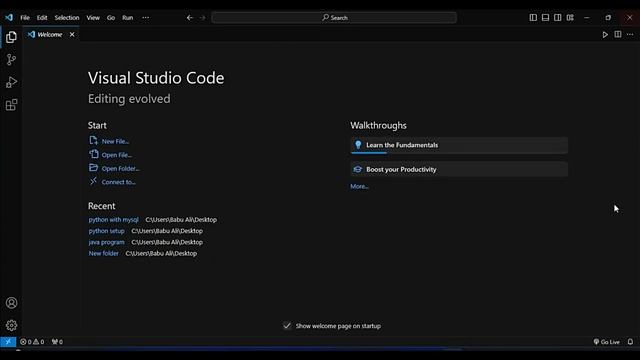Image resolution: width=640 pixels, height=360 pixels.
Task: Open the Source Control view
Action: click(11, 60)
